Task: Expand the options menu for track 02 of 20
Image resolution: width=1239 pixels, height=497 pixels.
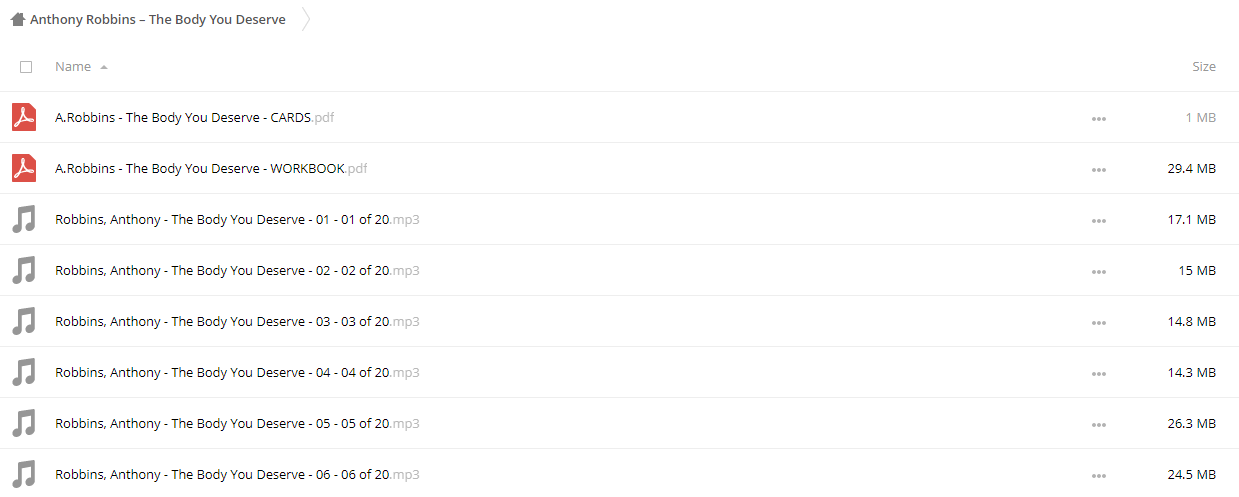Action: [1099, 271]
